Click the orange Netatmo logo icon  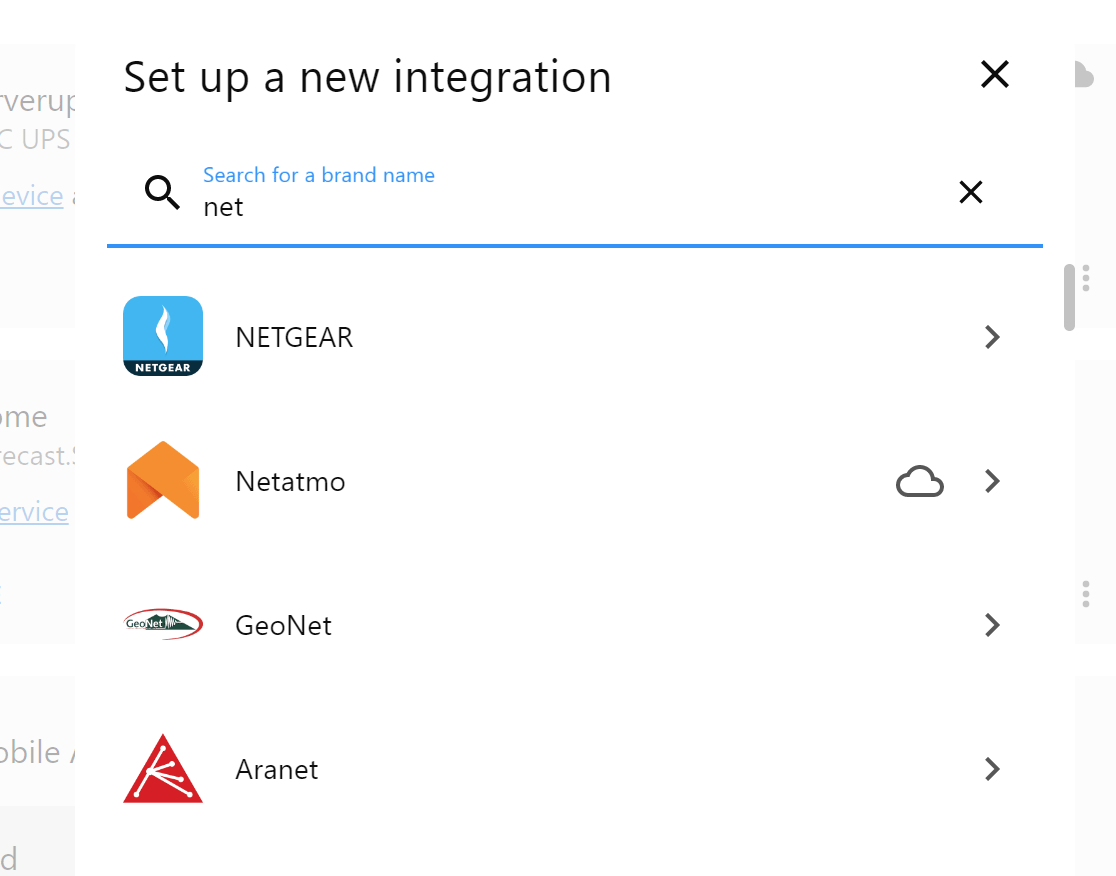[163, 481]
